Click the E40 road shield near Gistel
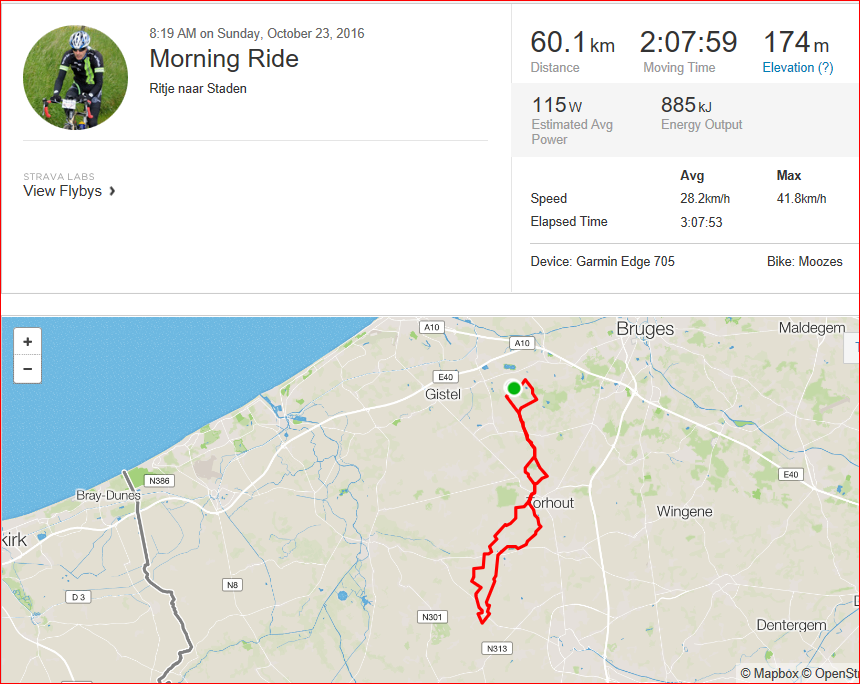 click(445, 377)
